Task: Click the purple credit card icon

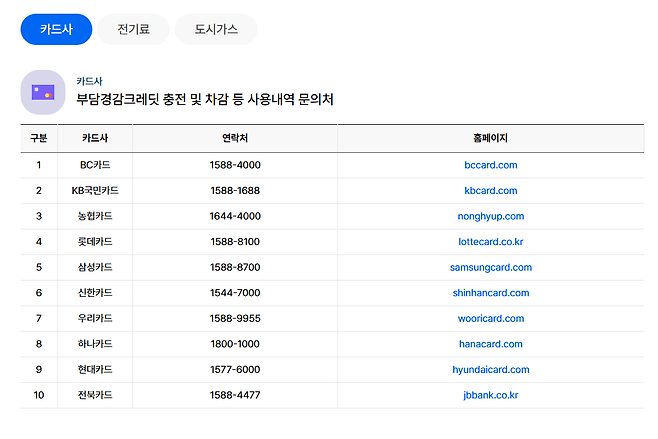Action: click(x=43, y=93)
